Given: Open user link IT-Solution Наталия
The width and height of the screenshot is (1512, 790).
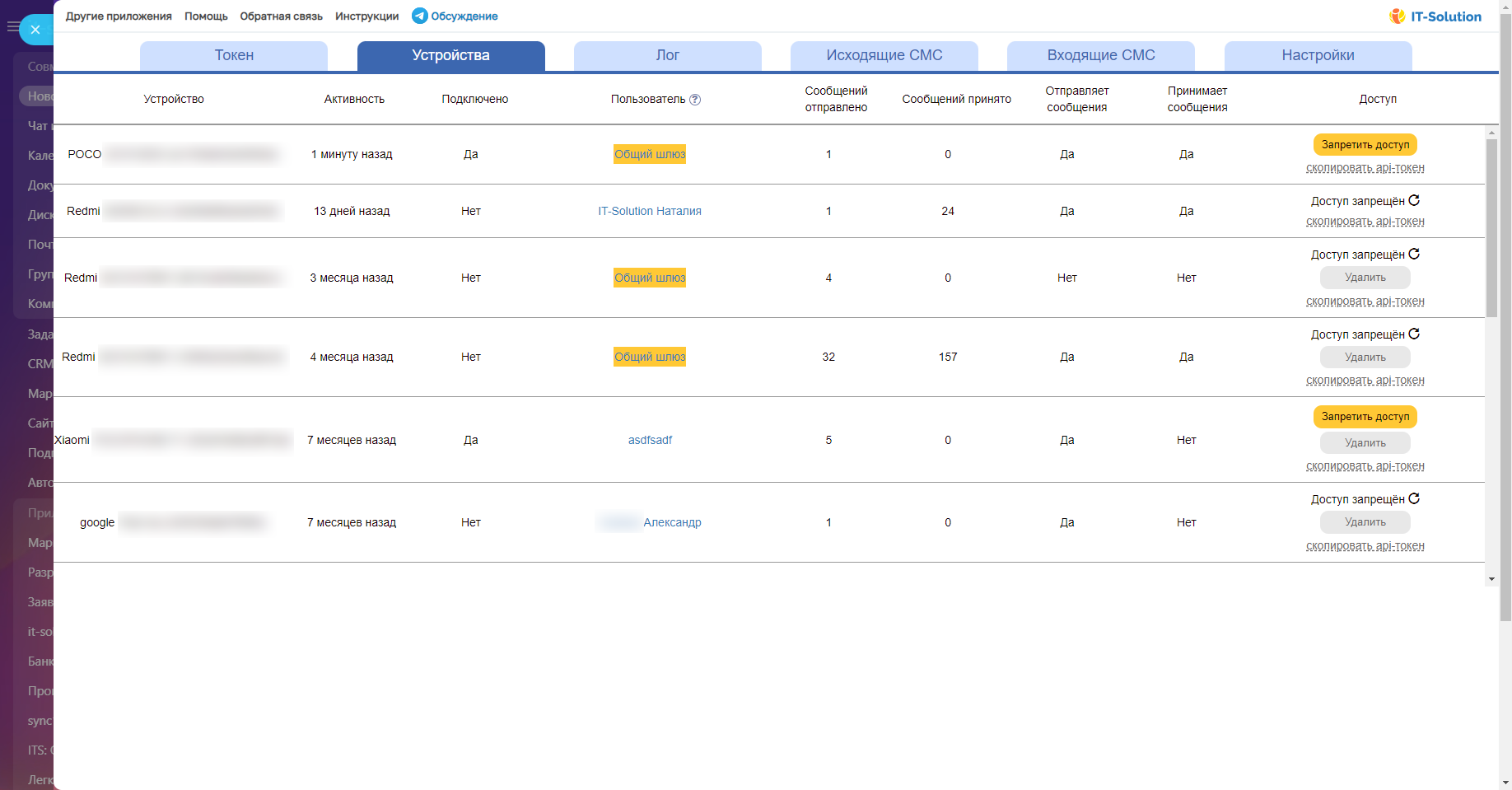Looking at the screenshot, I should coord(649,211).
